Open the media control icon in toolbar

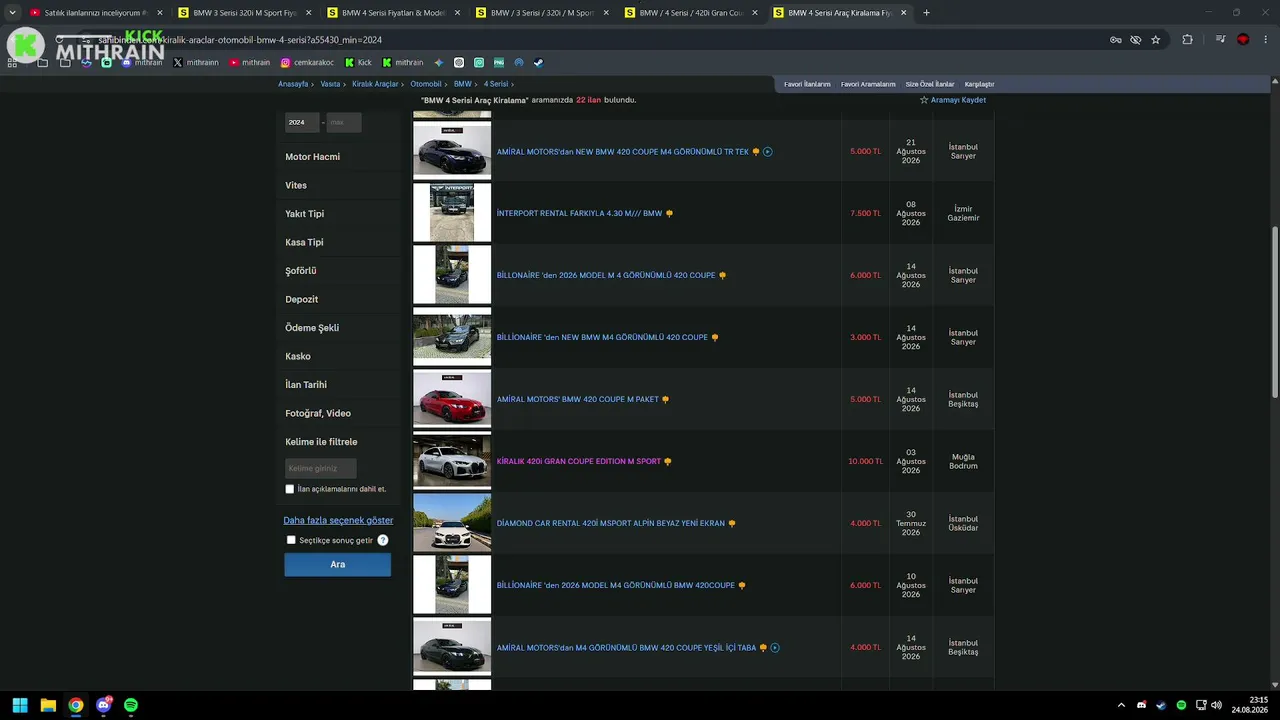click(x=1221, y=40)
